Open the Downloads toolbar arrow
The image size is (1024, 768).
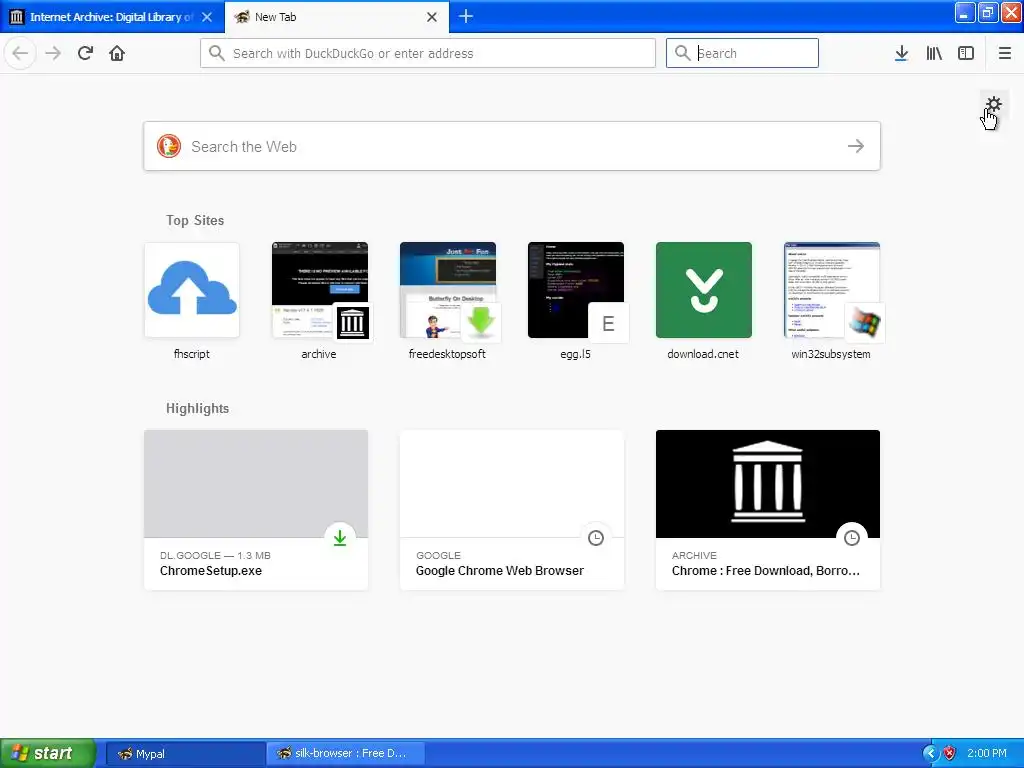(901, 53)
